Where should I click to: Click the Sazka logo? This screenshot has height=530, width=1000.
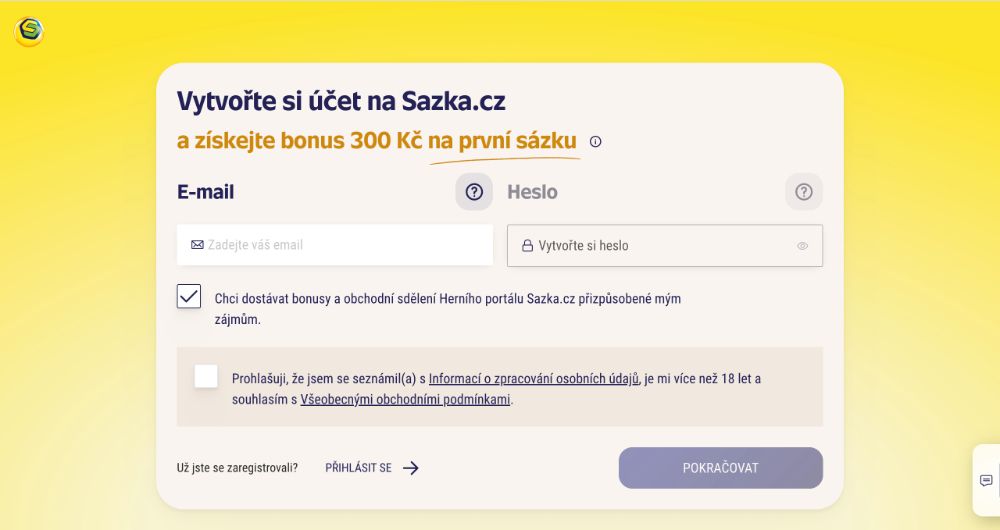[29, 31]
